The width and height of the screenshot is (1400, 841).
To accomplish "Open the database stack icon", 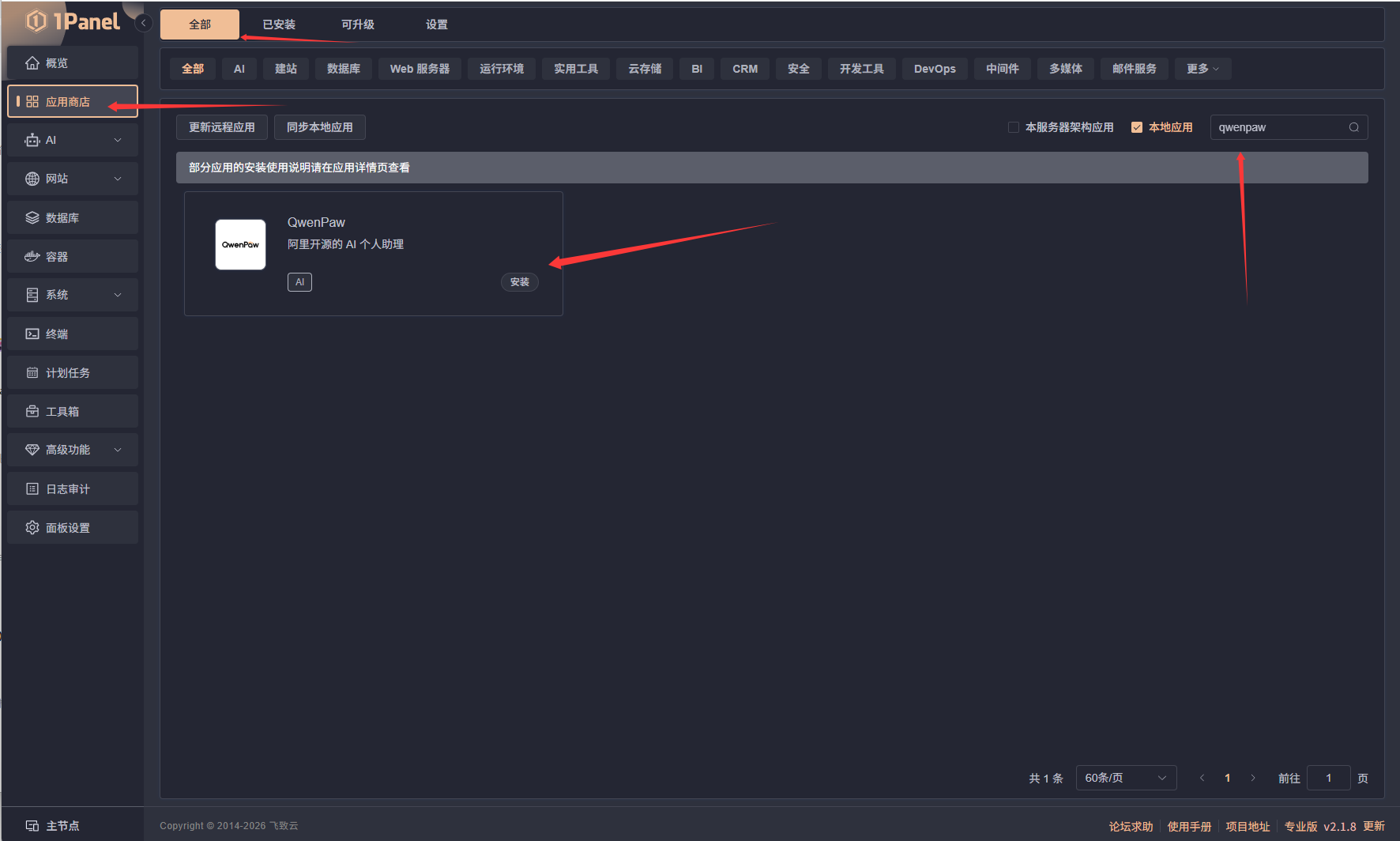I will click(x=32, y=218).
